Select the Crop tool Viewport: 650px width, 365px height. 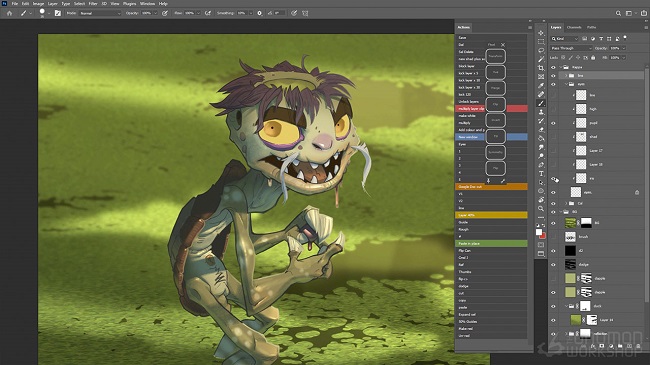pyautogui.click(x=541, y=68)
